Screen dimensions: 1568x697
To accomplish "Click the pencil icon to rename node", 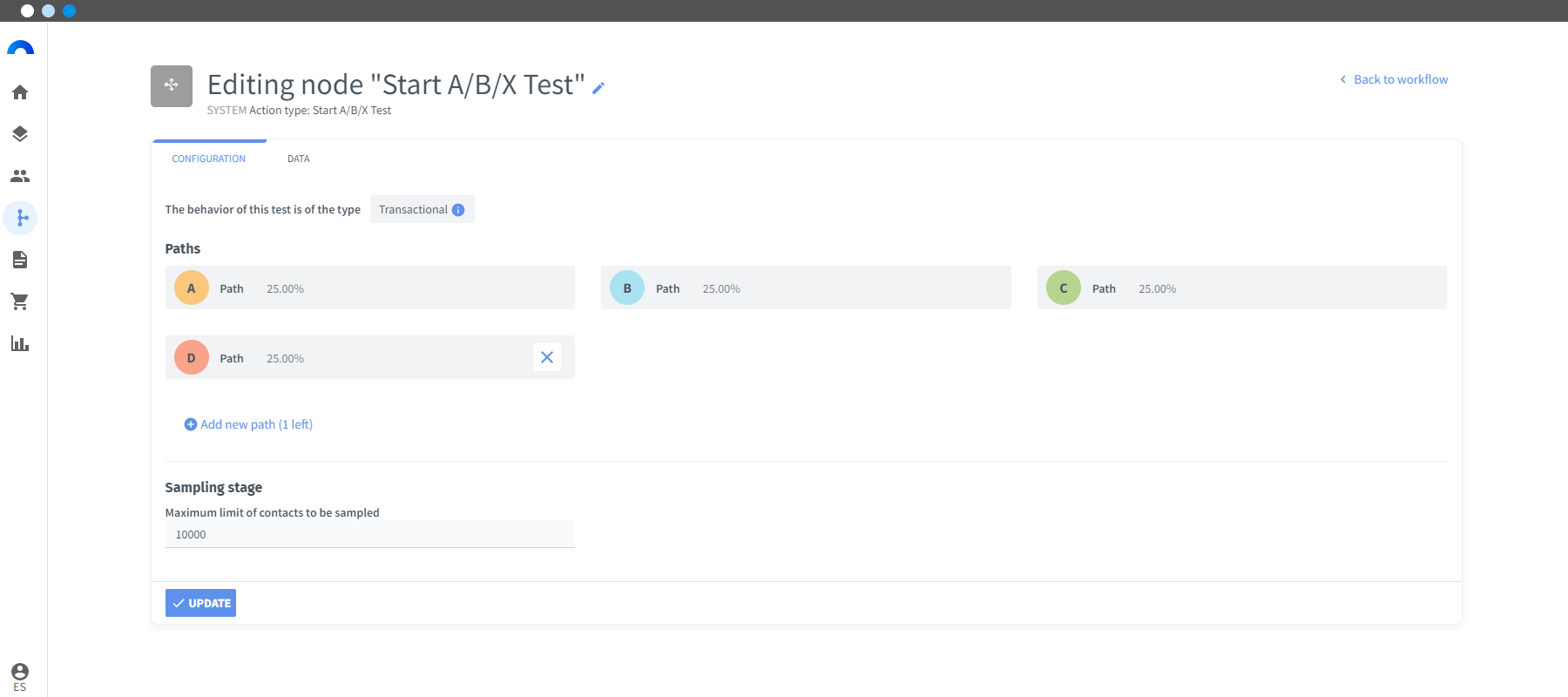I will coord(598,88).
